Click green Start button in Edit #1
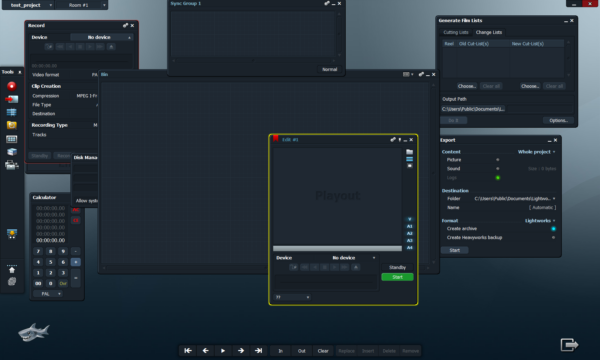The height and width of the screenshot is (360, 600). (x=397, y=277)
